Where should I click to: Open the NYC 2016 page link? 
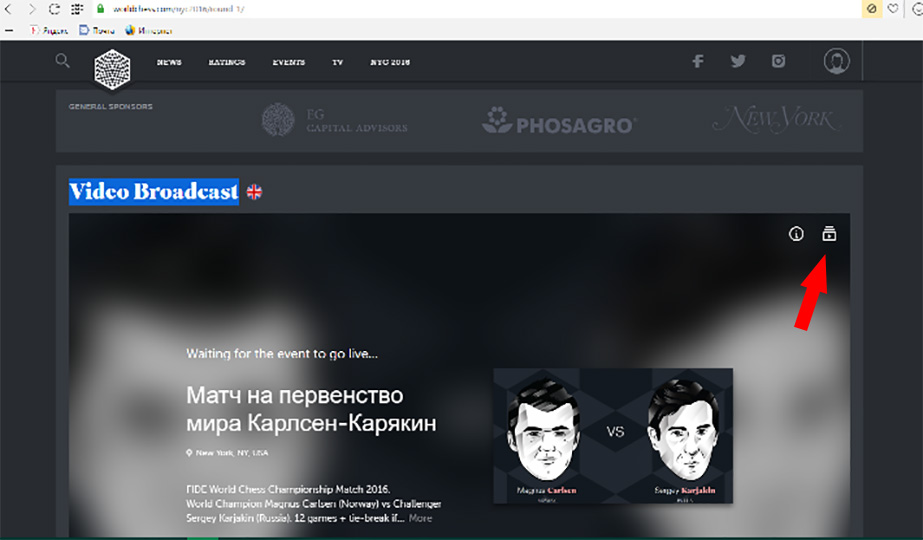pyautogui.click(x=390, y=62)
